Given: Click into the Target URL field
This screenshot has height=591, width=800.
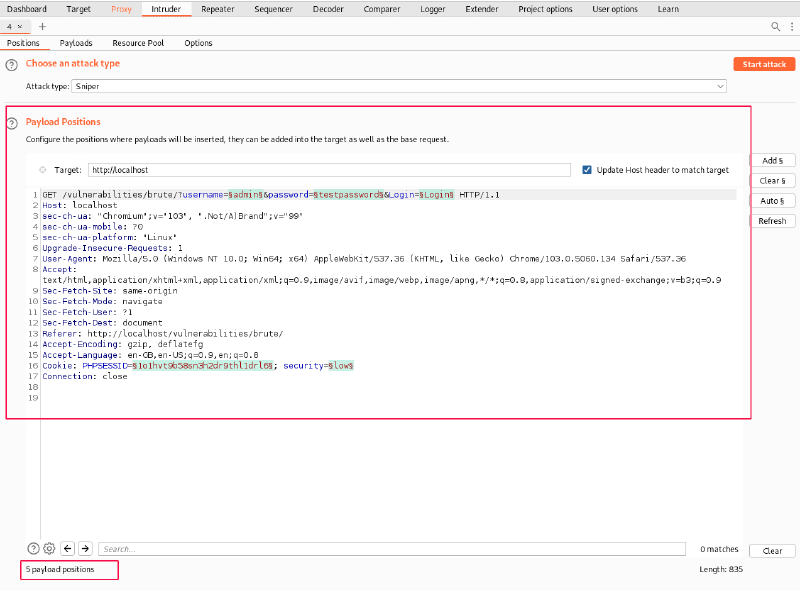Looking at the screenshot, I should point(328,170).
